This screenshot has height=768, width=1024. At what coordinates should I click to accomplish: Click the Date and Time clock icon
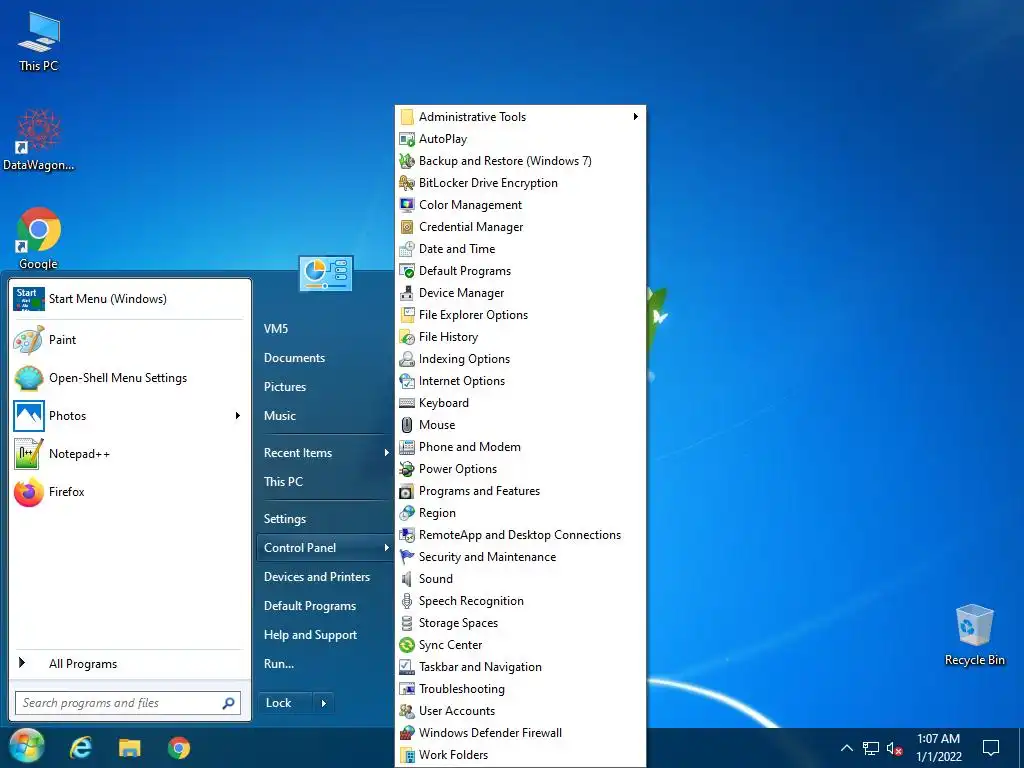click(407, 249)
